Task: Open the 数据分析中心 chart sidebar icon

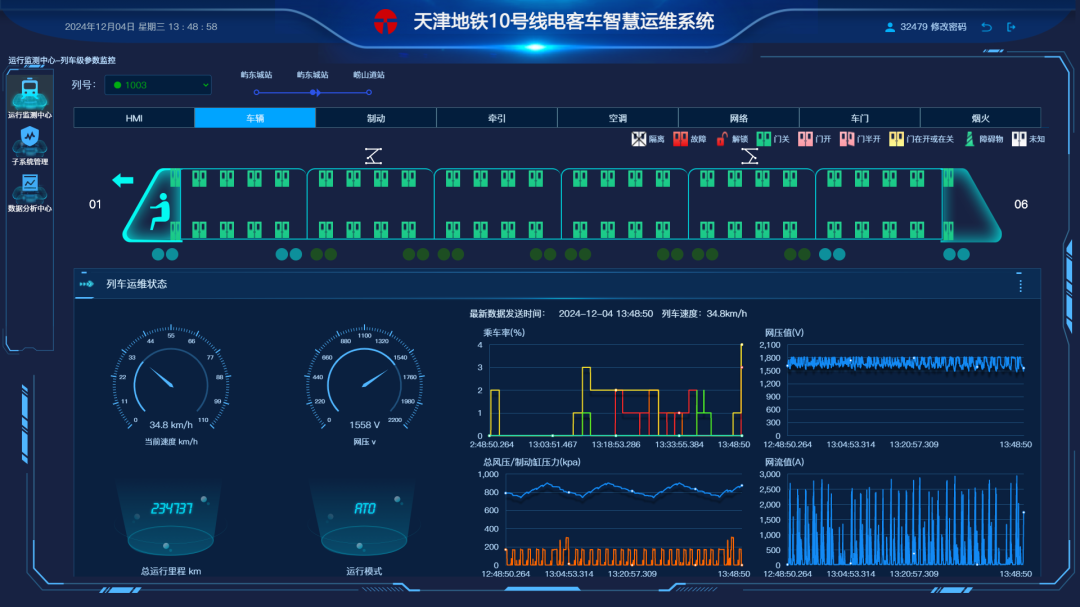Action: coord(30,187)
